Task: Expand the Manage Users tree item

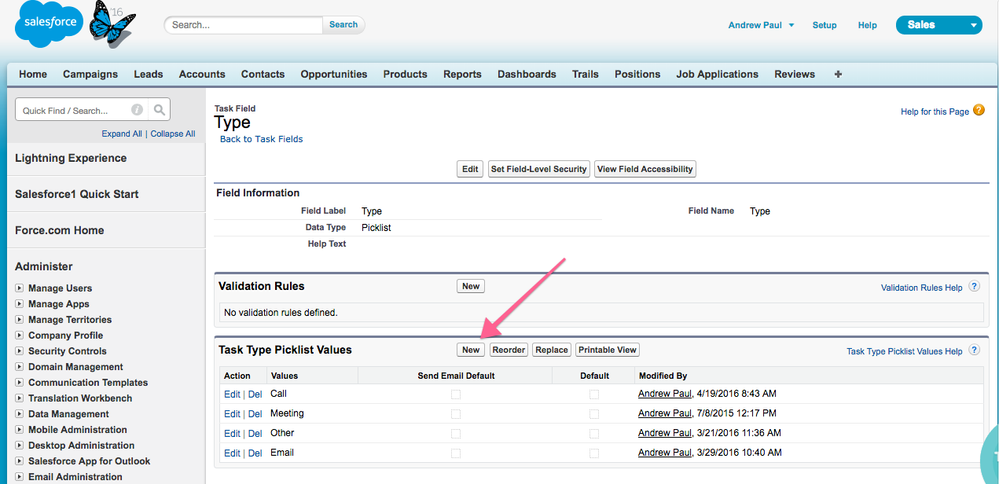Action: (19, 288)
